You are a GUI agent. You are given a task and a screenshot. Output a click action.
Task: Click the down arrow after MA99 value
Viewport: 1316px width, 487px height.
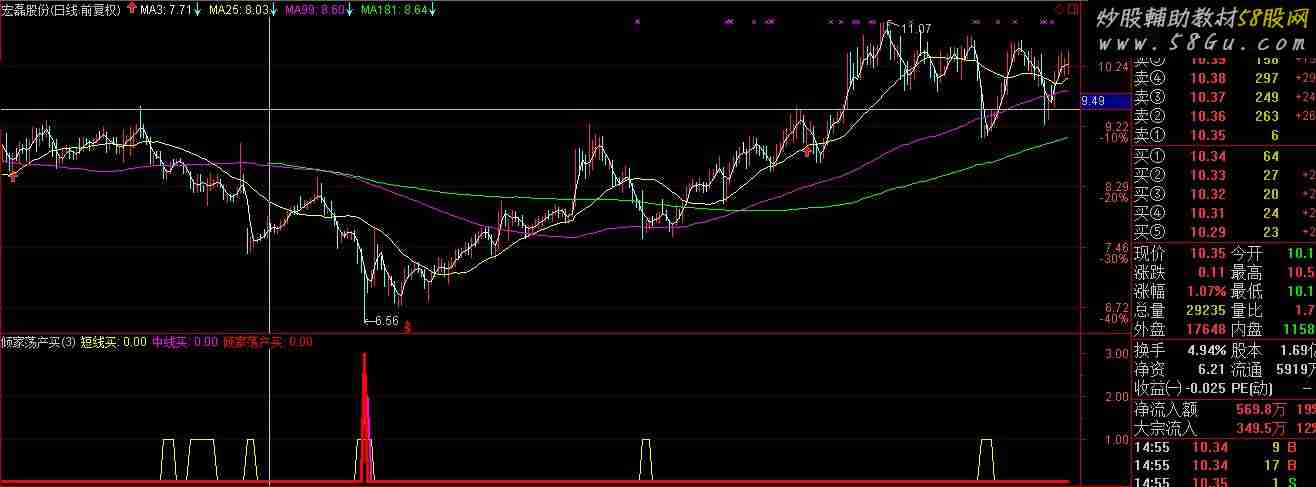pos(351,10)
